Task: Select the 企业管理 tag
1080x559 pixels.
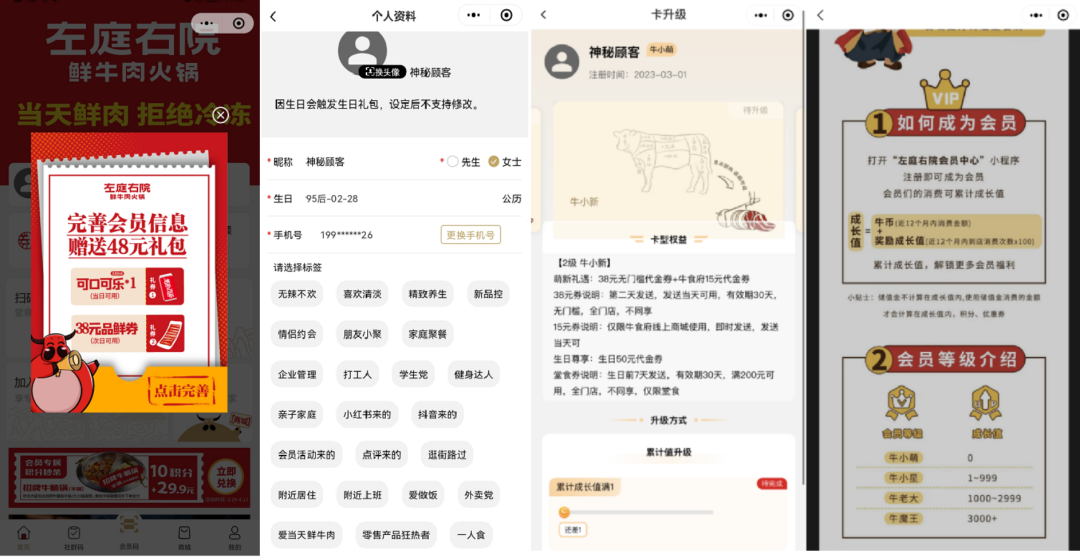Action: [x=297, y=375]
